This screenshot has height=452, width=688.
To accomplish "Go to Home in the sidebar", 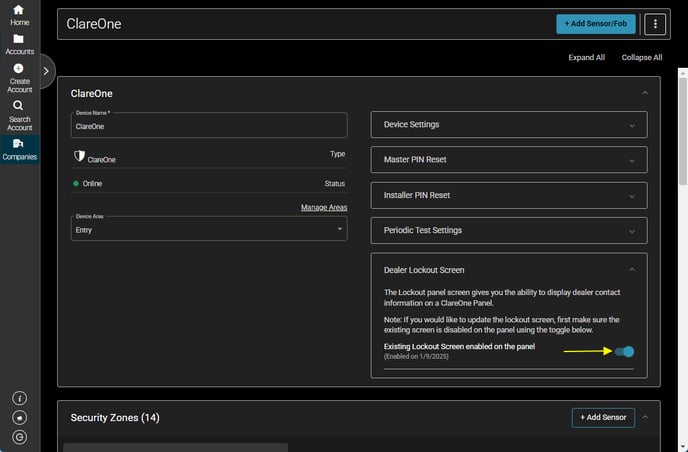I will 19,15.
